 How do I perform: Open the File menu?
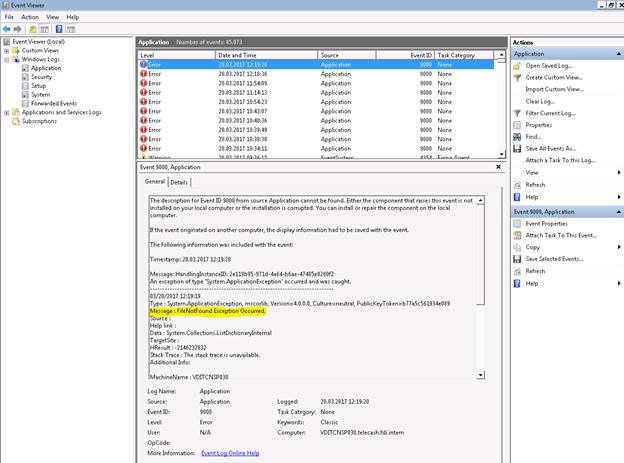tap(9, 17)
